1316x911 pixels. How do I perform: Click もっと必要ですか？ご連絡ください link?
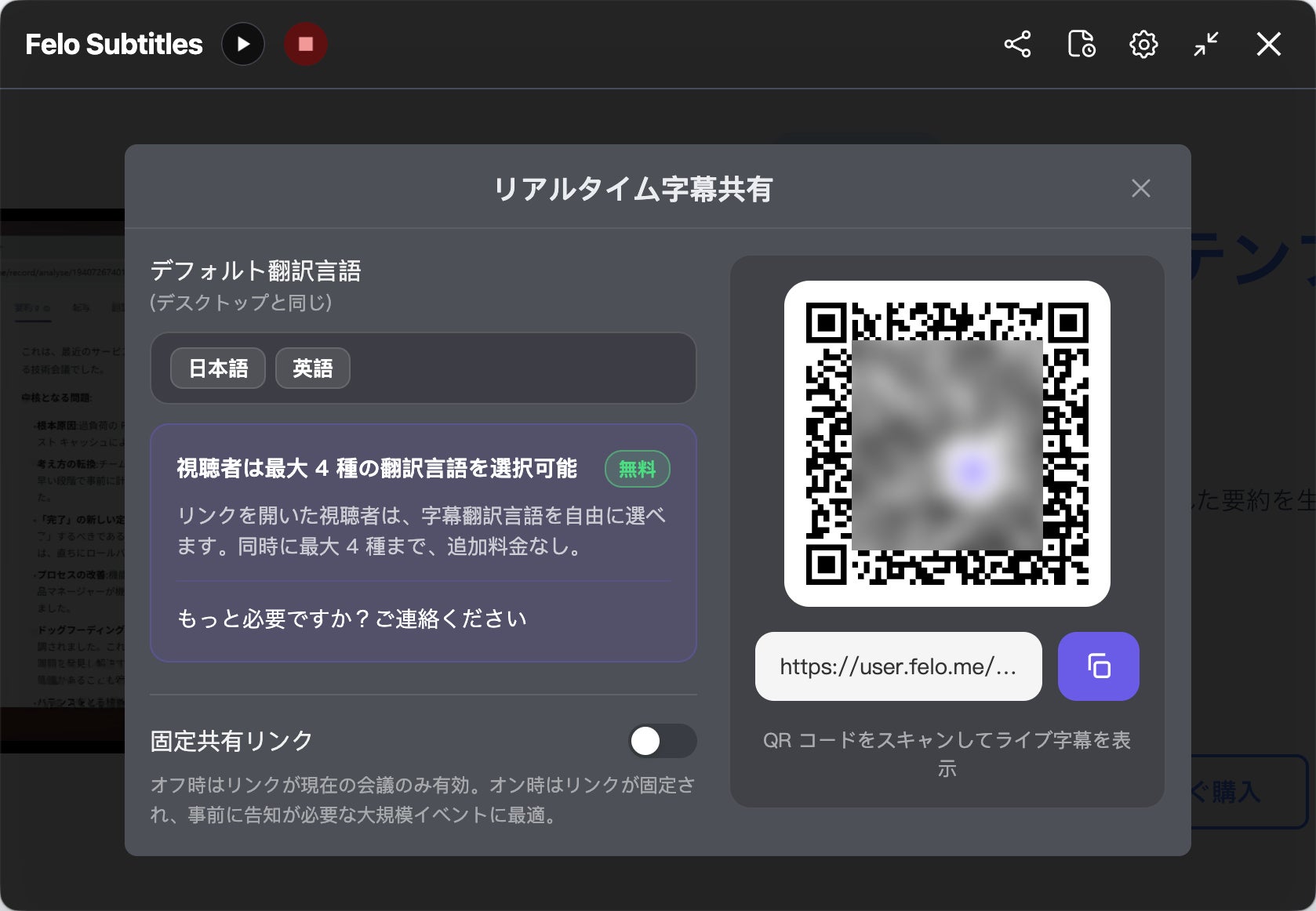(x=351, y=619)
